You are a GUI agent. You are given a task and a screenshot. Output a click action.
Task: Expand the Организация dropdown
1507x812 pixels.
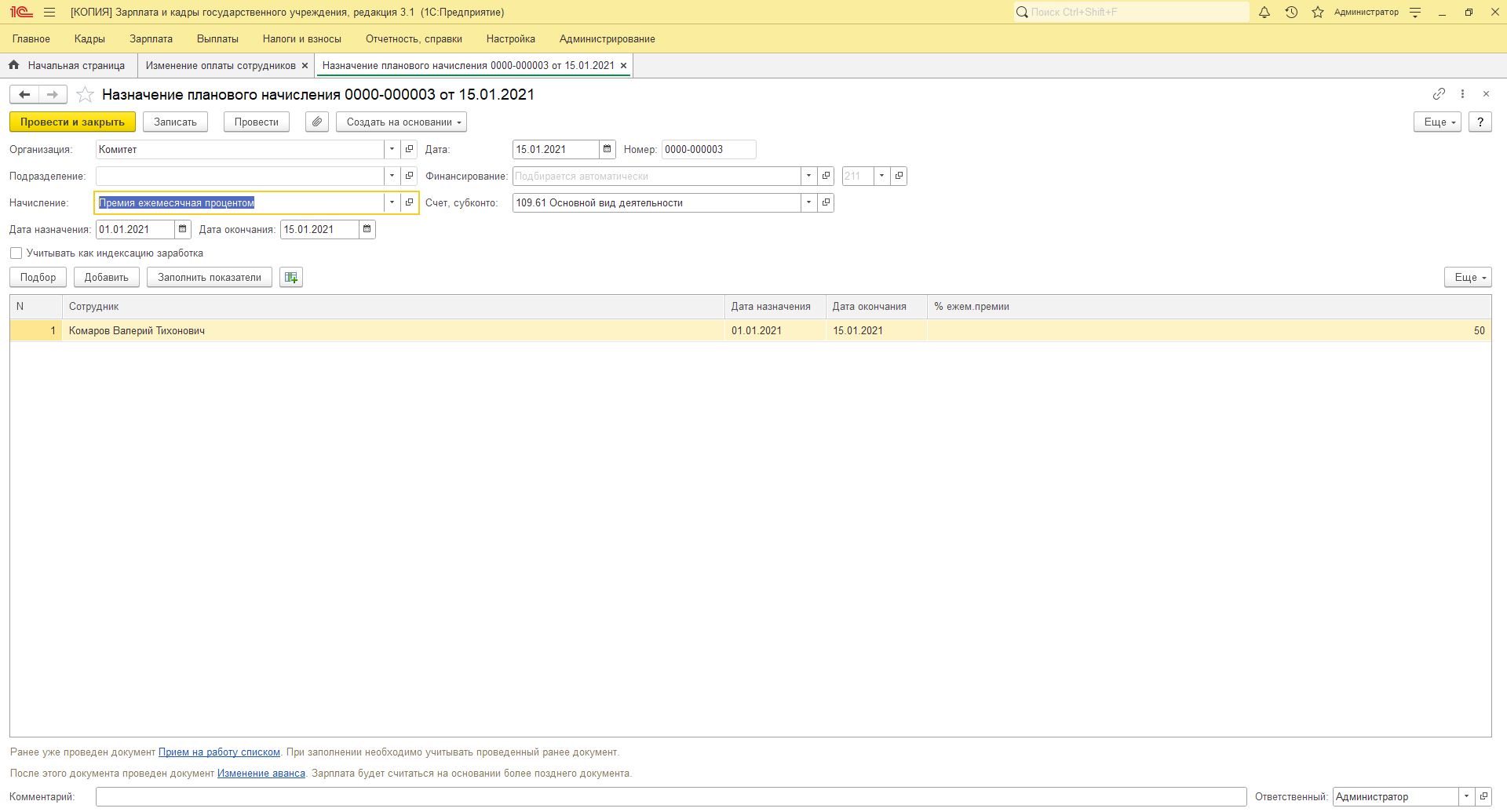point(392,149)
